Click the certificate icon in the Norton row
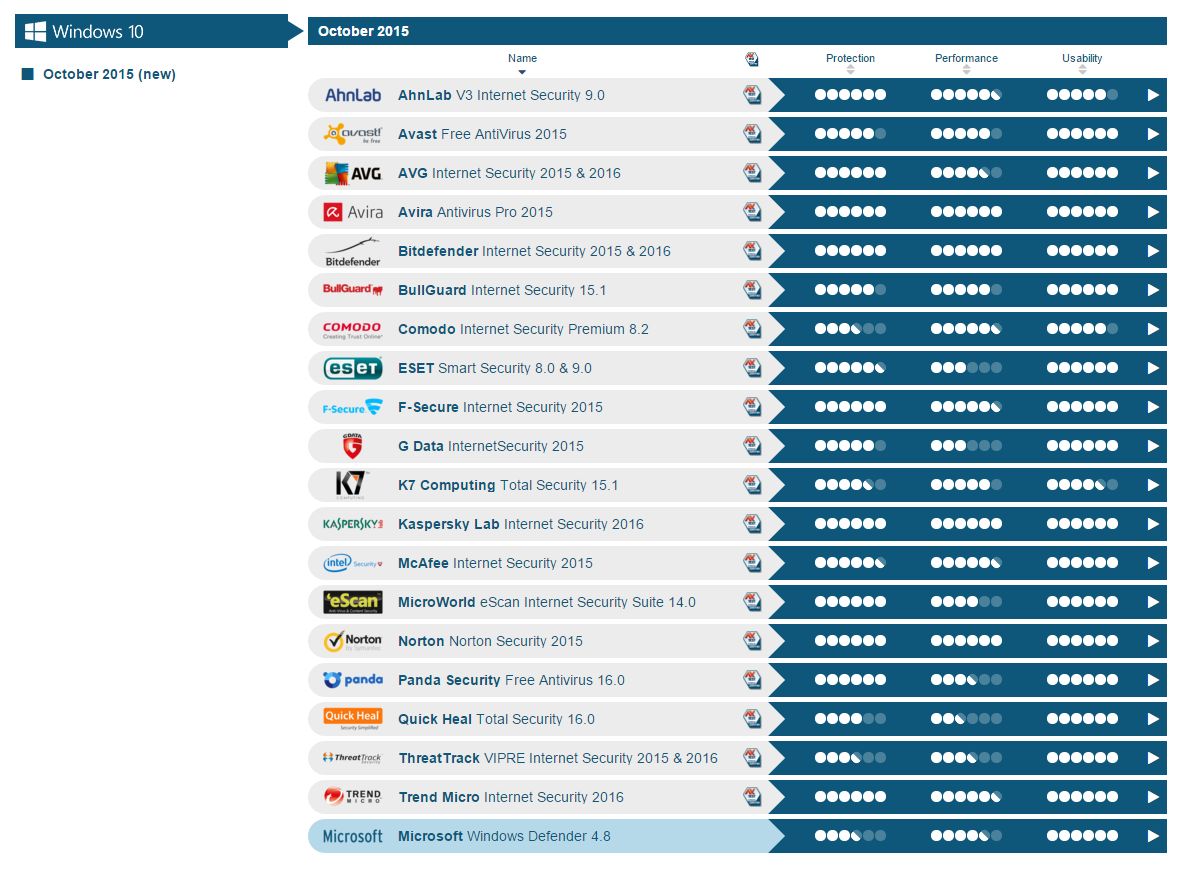 tap(752, 641)
